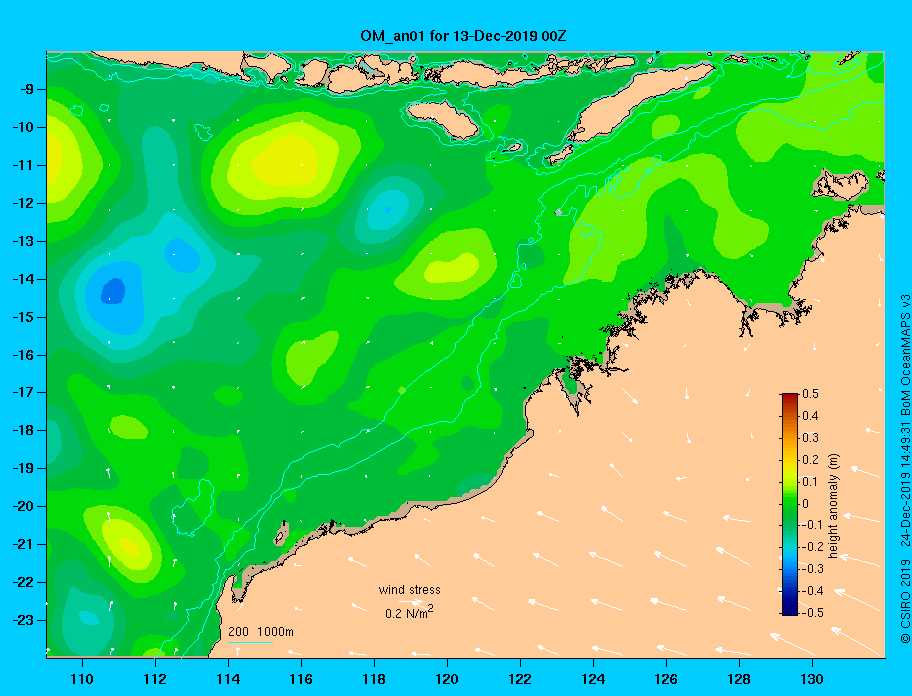This screenshot has height=696, width=912.
Task: Click the latitude label '-17' on the y-axis
Action: (23, 392)
